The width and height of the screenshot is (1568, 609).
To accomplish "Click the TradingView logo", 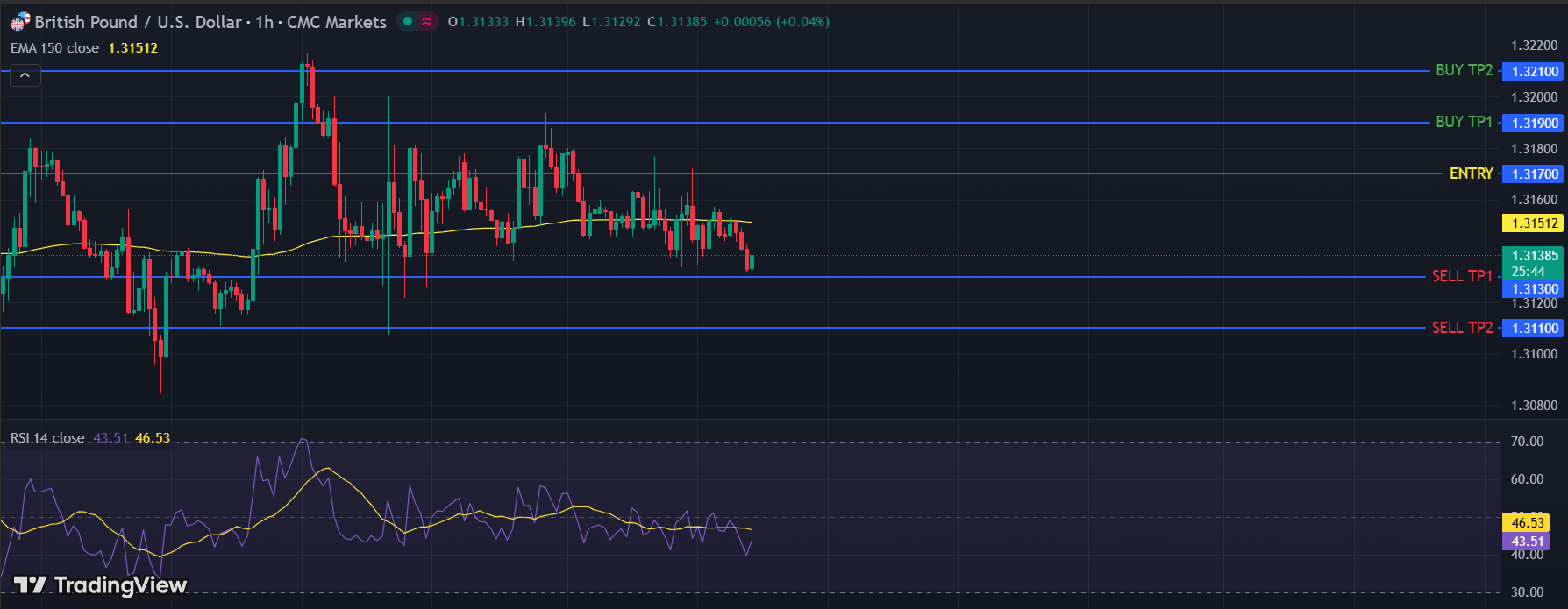I will (x=100, y=584).
